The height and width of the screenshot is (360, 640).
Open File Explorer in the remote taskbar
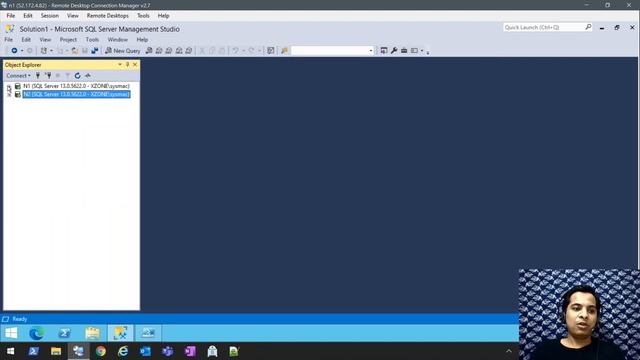(x=93, y=333)
